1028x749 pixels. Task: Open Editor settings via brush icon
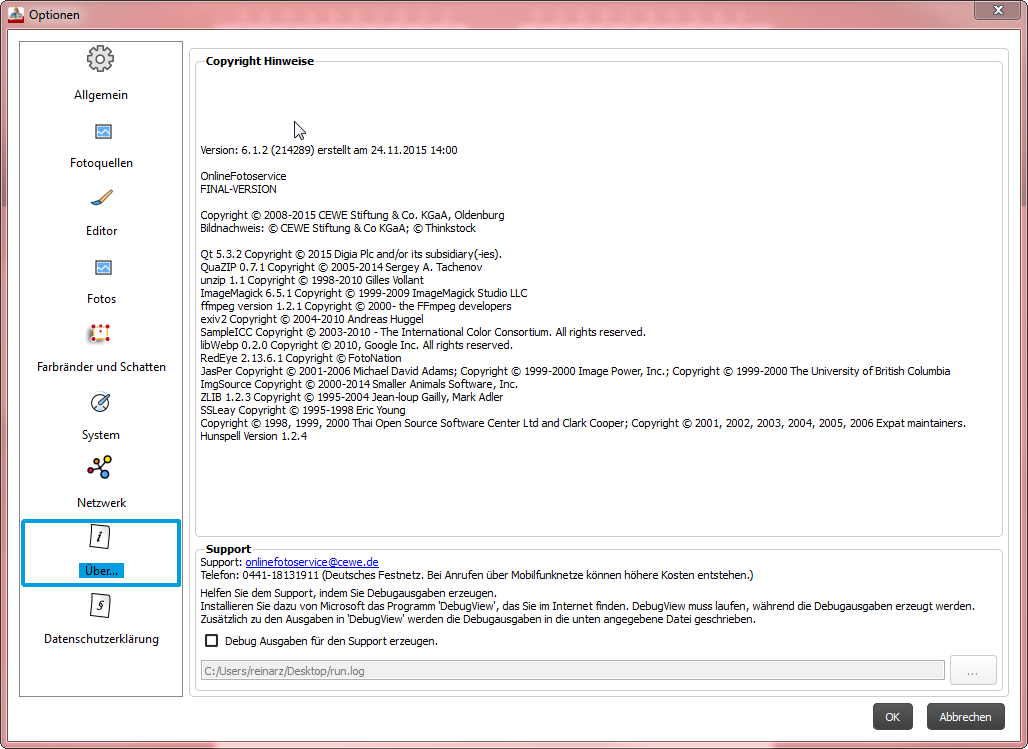[102, 198]
